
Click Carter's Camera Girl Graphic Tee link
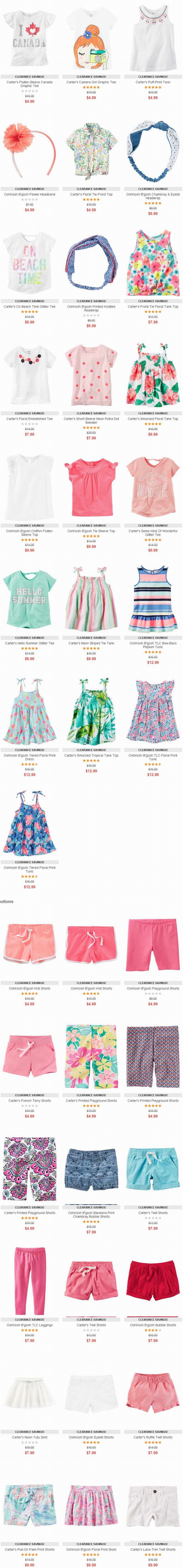click(91, 82)
